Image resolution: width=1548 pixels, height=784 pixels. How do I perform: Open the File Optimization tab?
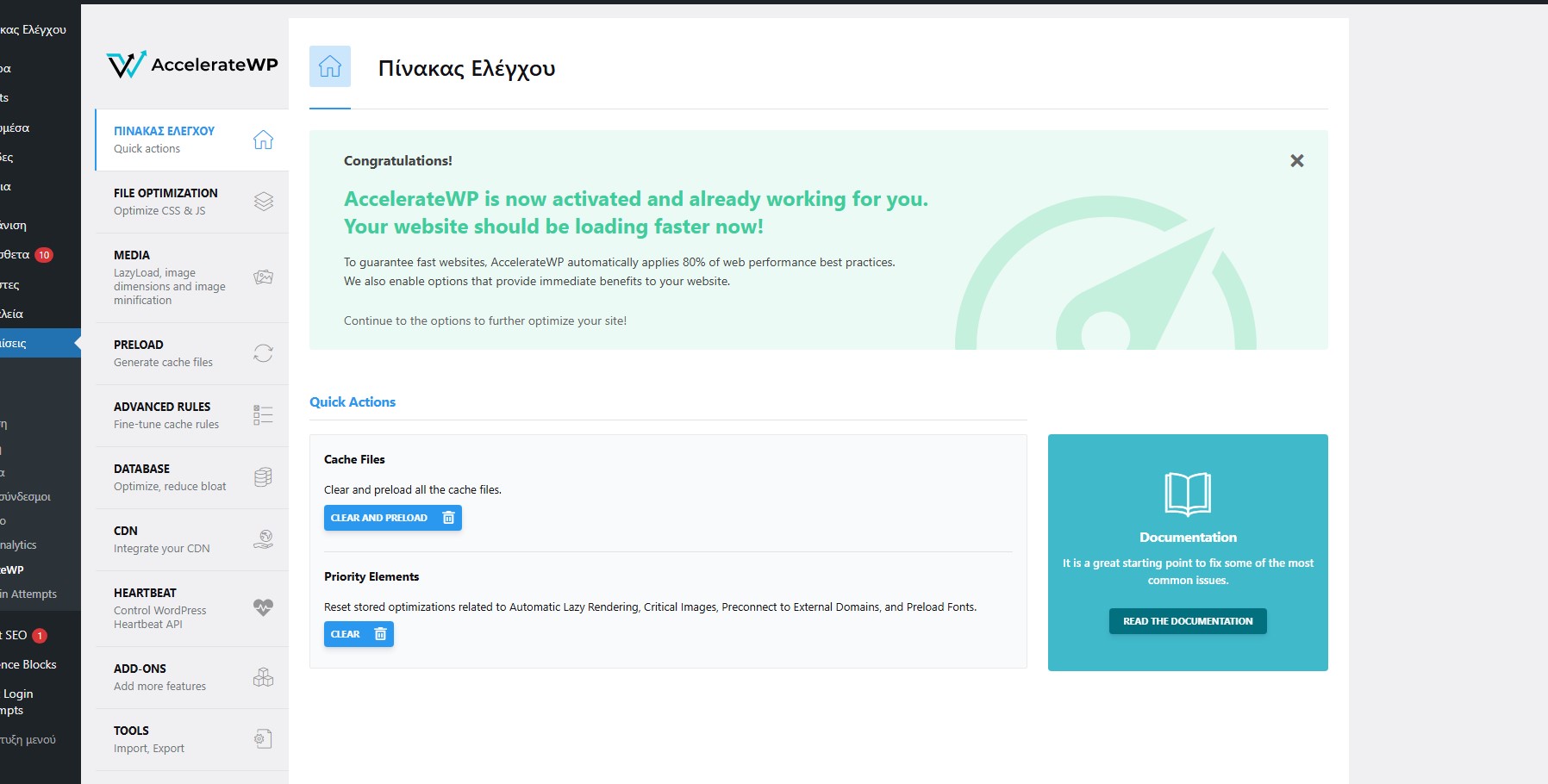pos(191,202)
